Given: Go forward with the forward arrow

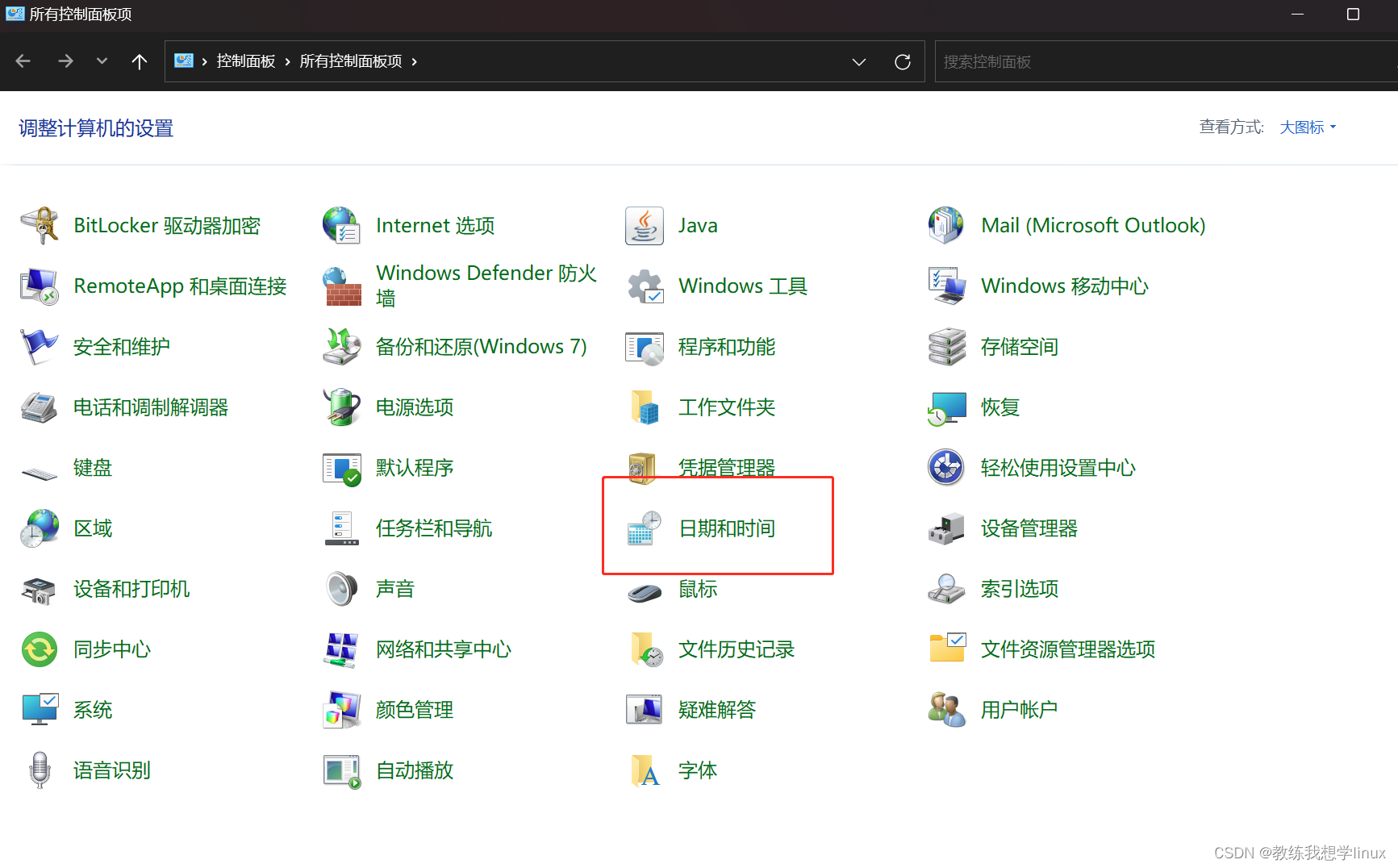Looking at the screenshot, I should (x=65, y=61).
